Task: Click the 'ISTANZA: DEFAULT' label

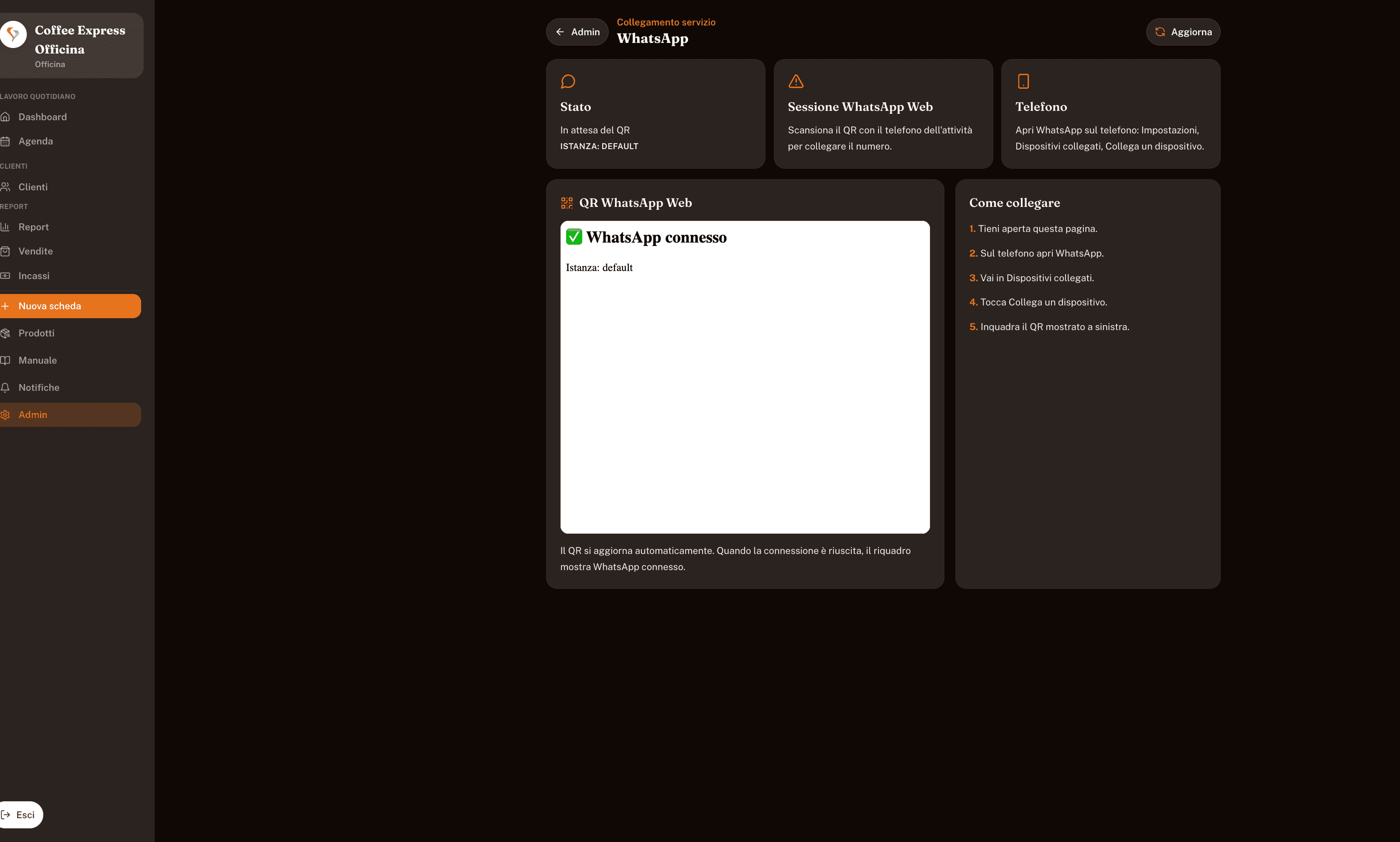Action: click(x=599, y=147)
